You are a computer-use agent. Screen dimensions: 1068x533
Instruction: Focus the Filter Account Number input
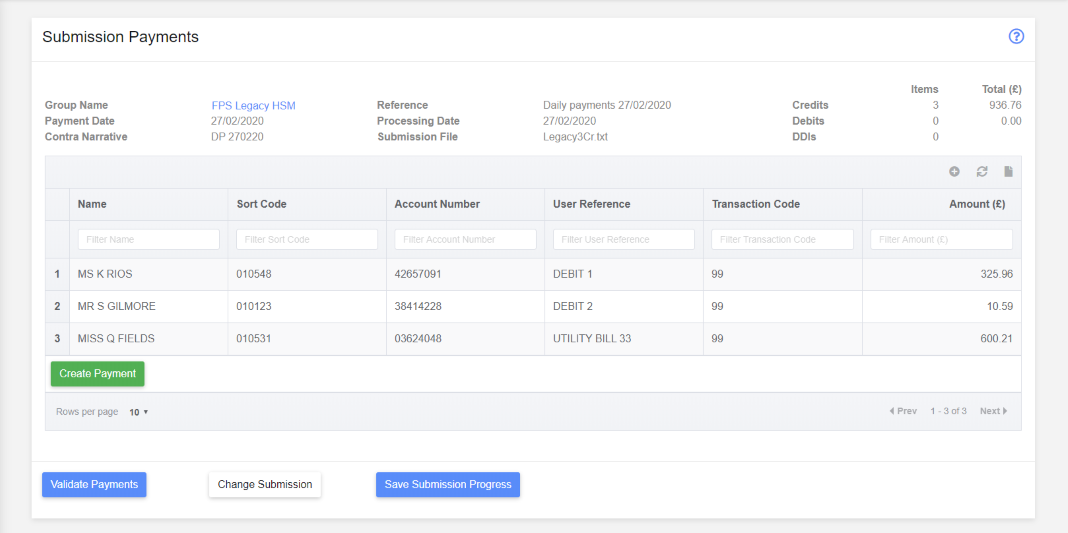pyautogui.click(x=465, y=240)
